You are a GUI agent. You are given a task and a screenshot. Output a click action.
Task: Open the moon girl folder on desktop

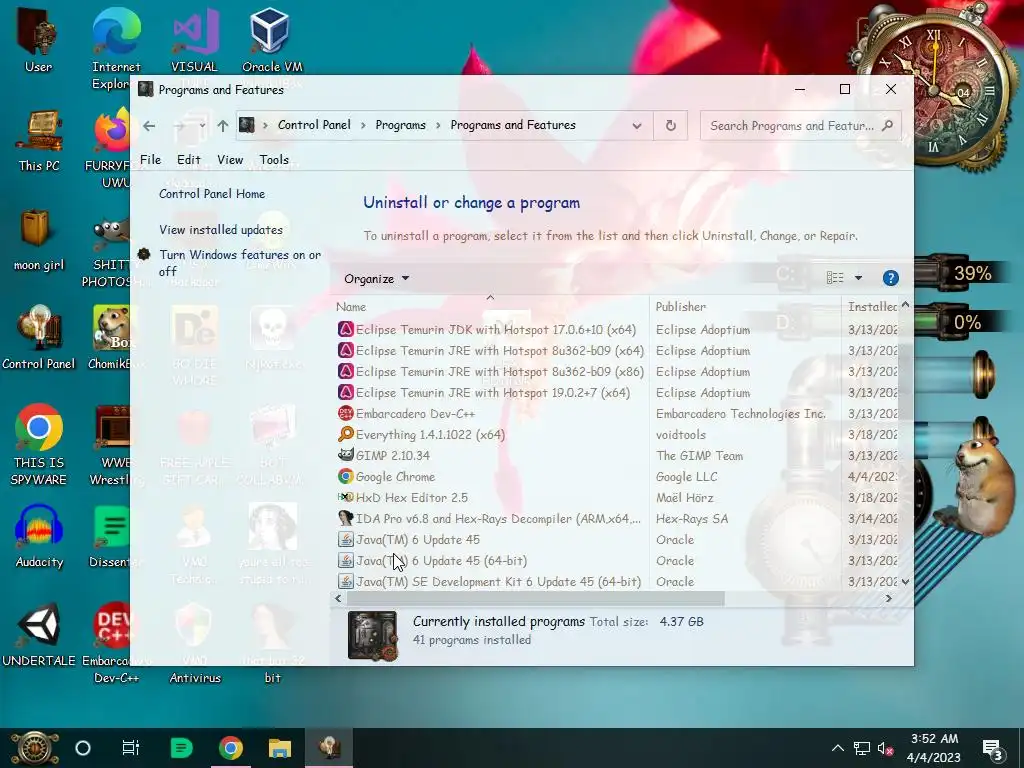[x=39, y=240]
